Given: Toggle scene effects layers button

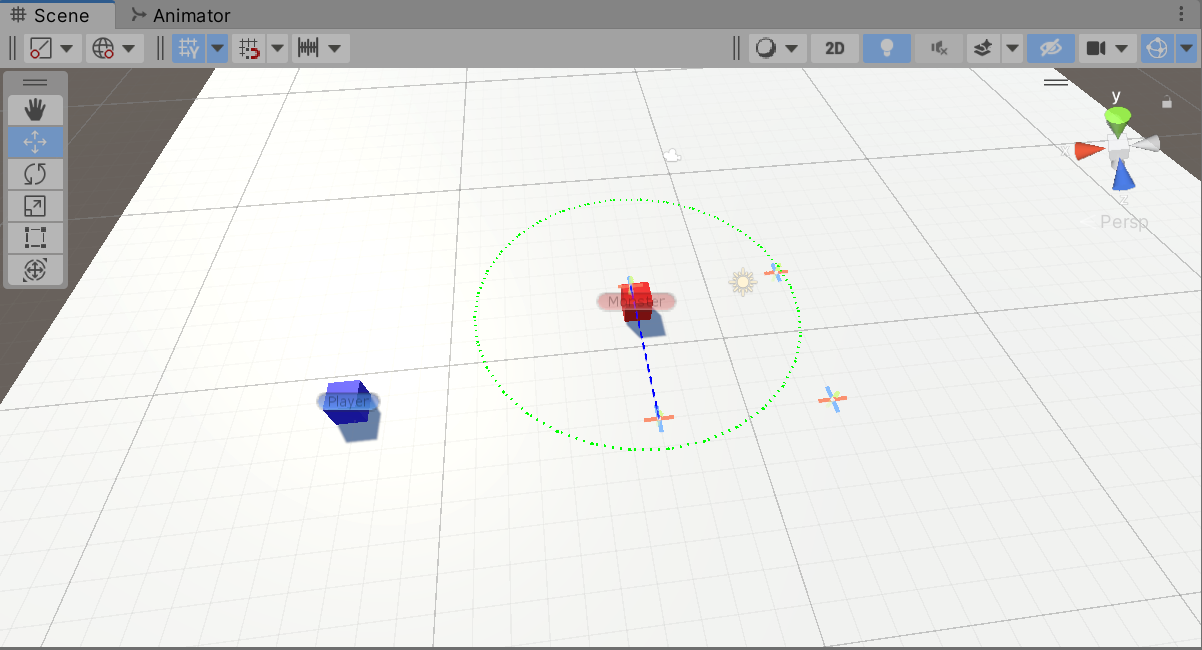Looking at the screenshot, I should click(x=983, y=48).
